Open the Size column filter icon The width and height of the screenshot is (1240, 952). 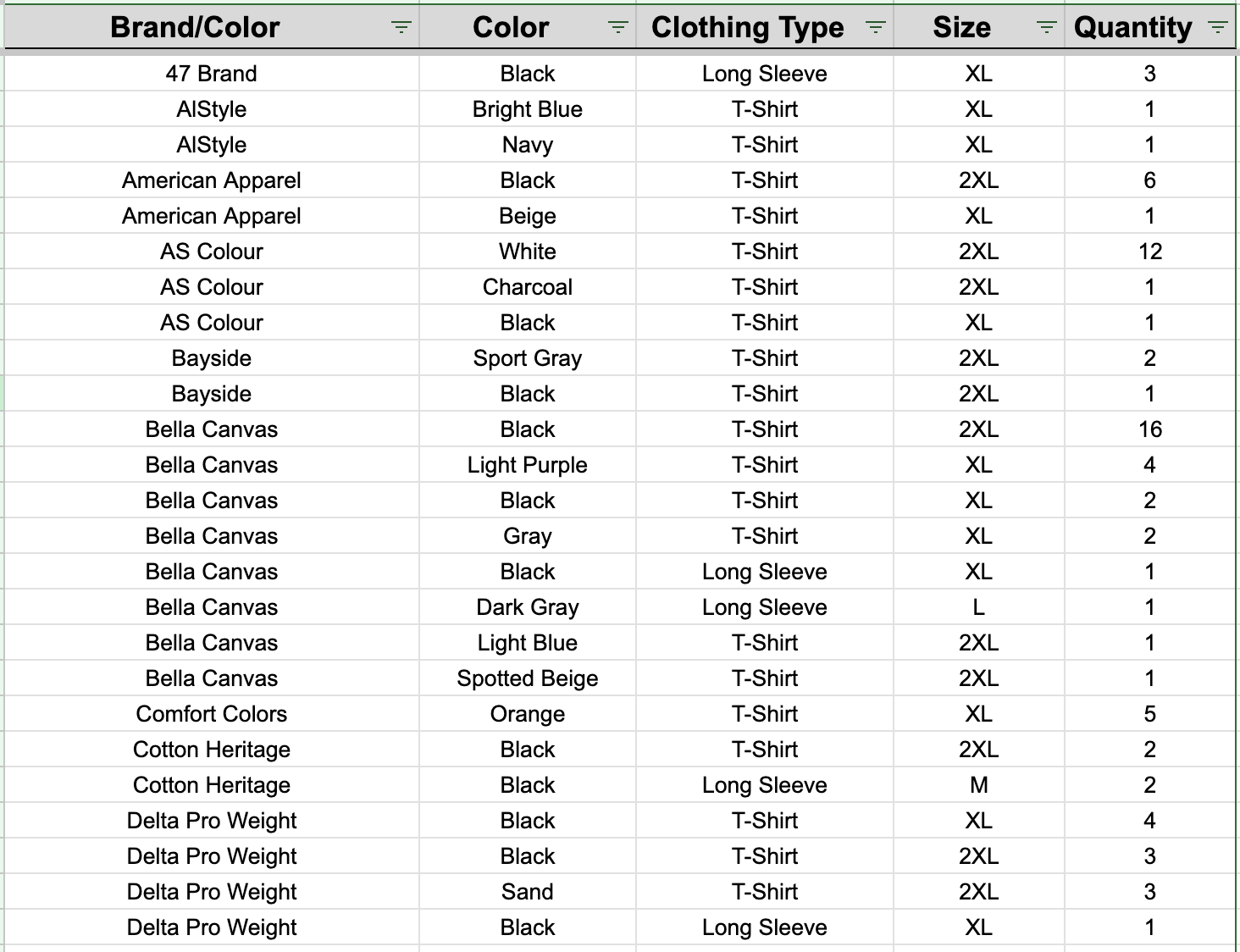(x=1047, y=27)
